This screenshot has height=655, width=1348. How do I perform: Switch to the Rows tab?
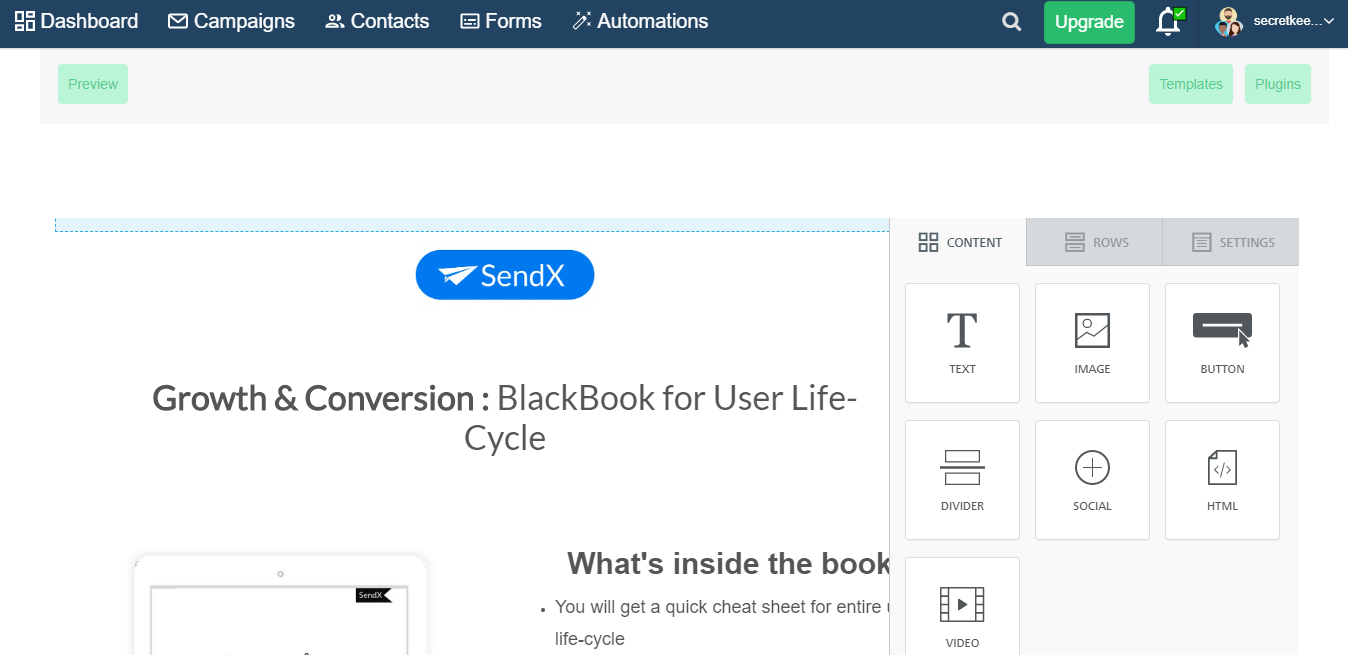coord(1095,242)
